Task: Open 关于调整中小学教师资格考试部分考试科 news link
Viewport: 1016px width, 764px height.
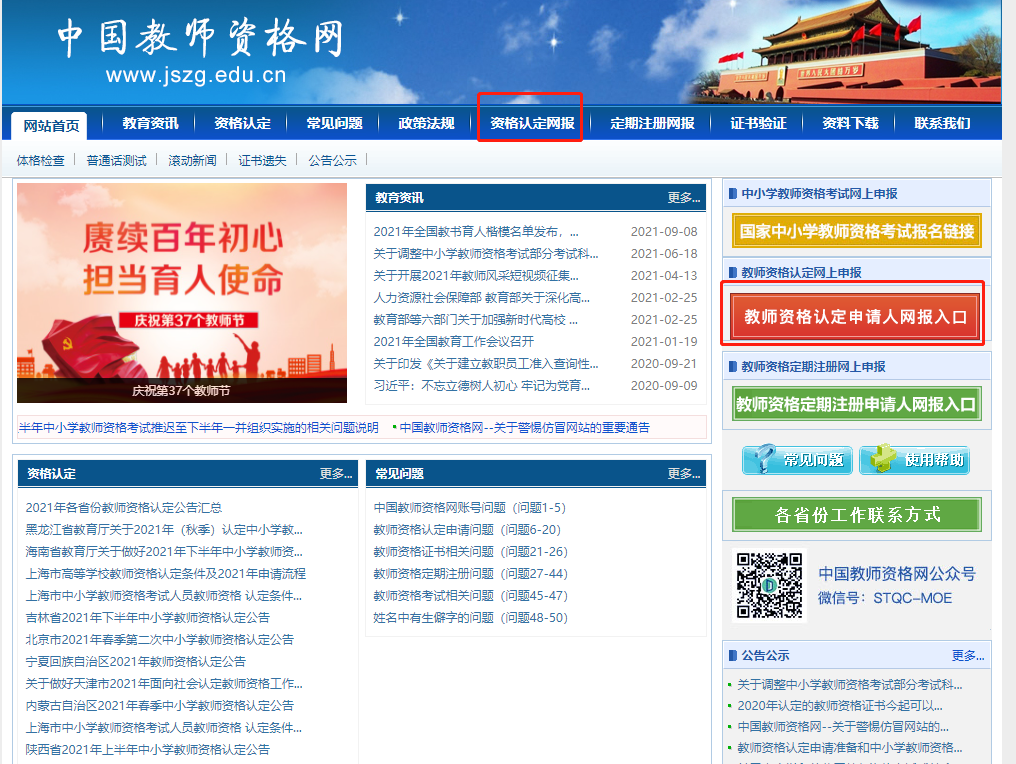Action: (x=486, y=253)
